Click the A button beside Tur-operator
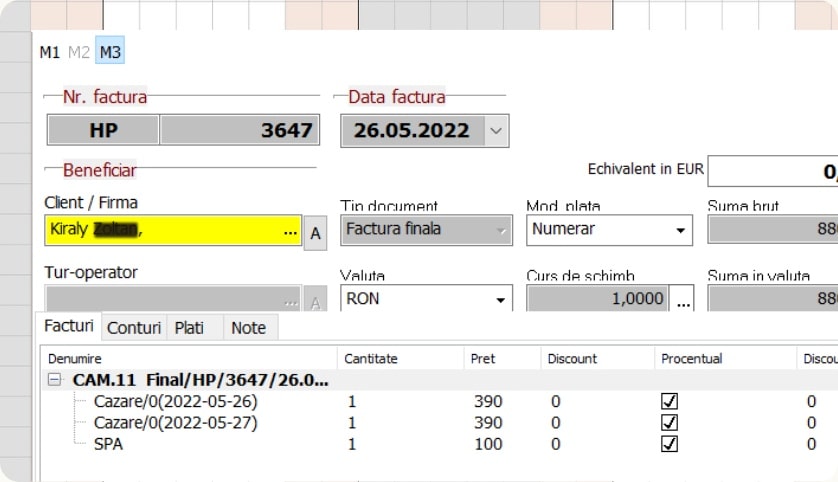838x482 pixels. click(x=316, y=302)
